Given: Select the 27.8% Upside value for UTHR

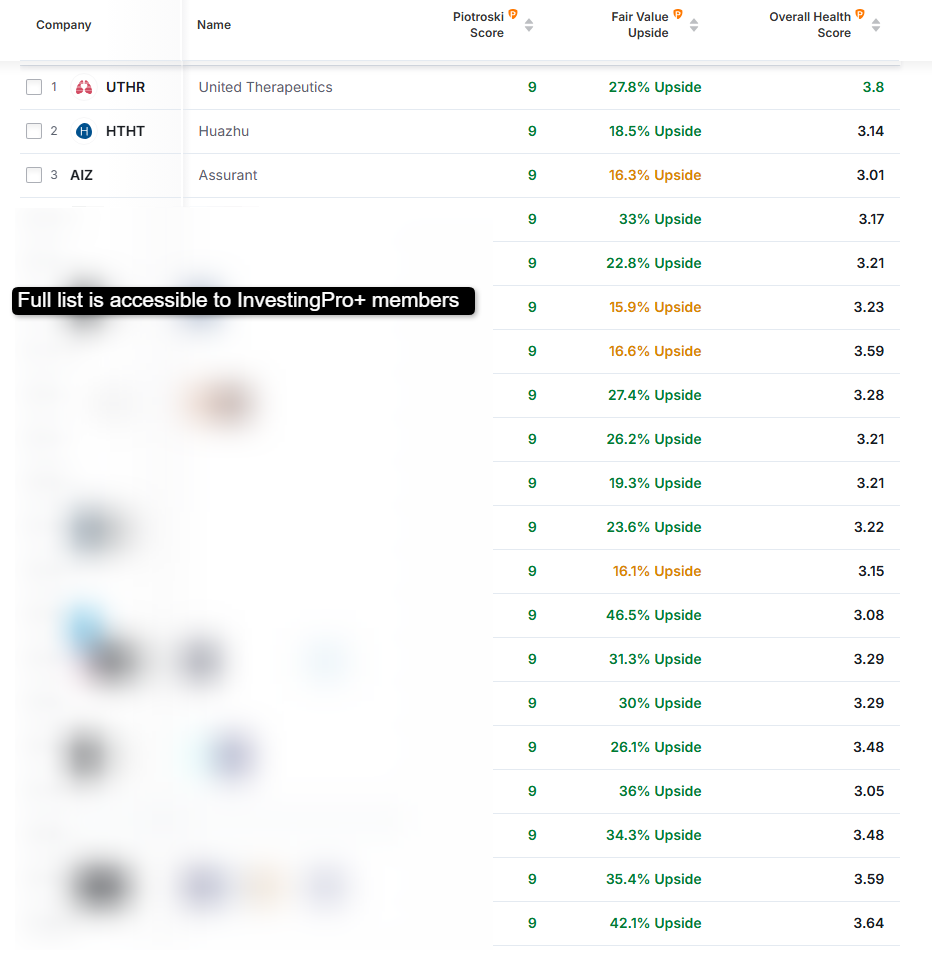Looking at the screenshot, I should click(655, 87).
